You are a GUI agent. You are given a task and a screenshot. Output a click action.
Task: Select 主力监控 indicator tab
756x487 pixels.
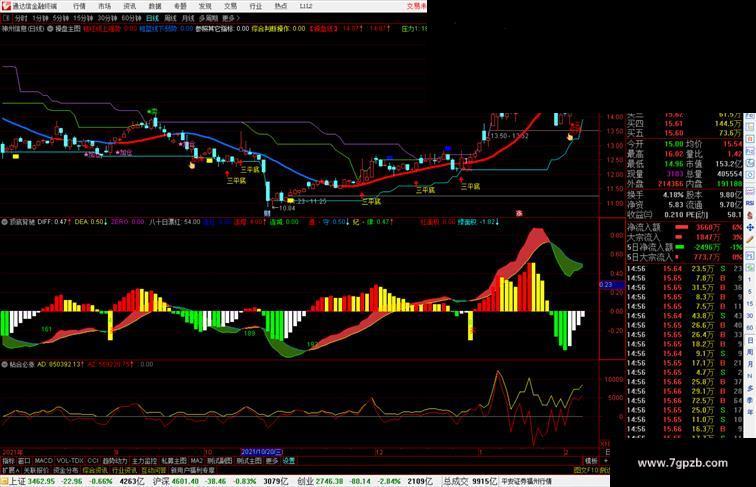(144, 461)
